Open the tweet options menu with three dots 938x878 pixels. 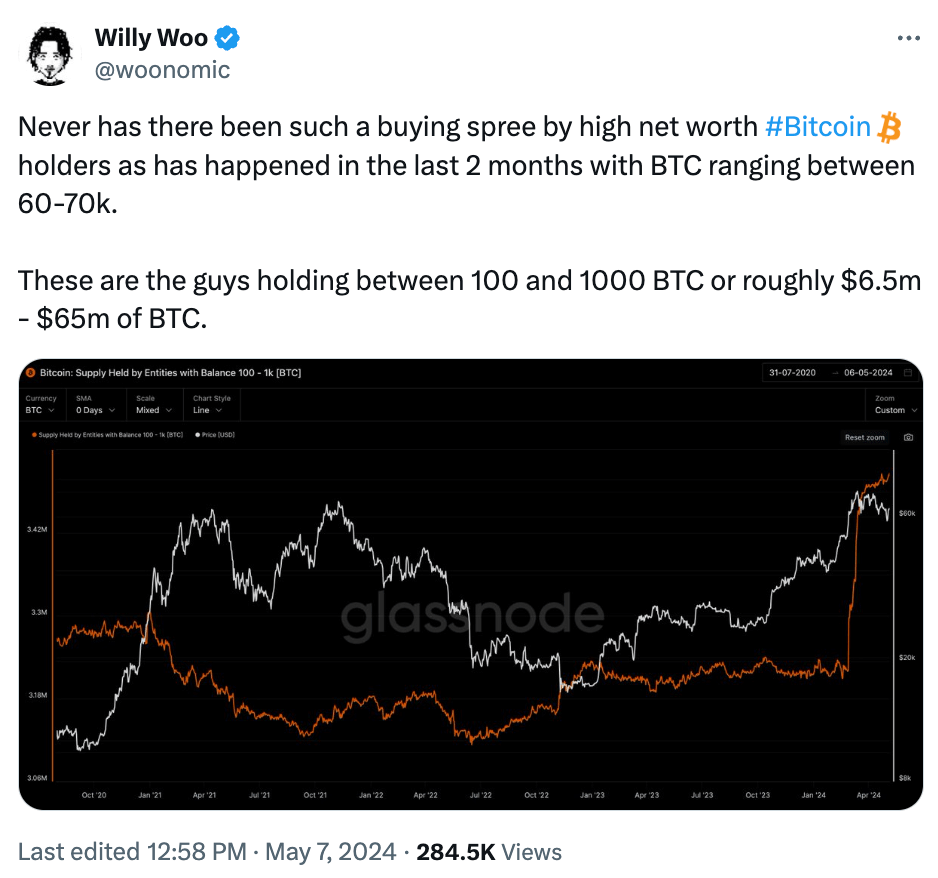click(909, 37)
